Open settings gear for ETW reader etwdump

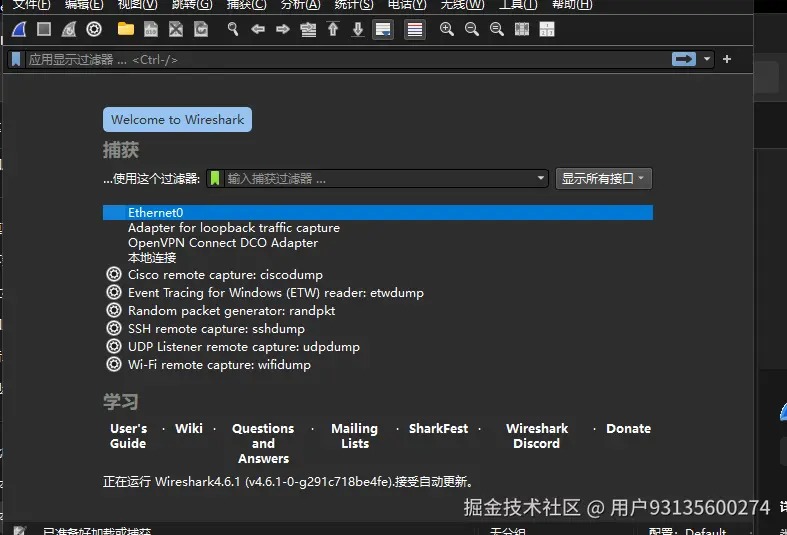click(x=114, y=292)
